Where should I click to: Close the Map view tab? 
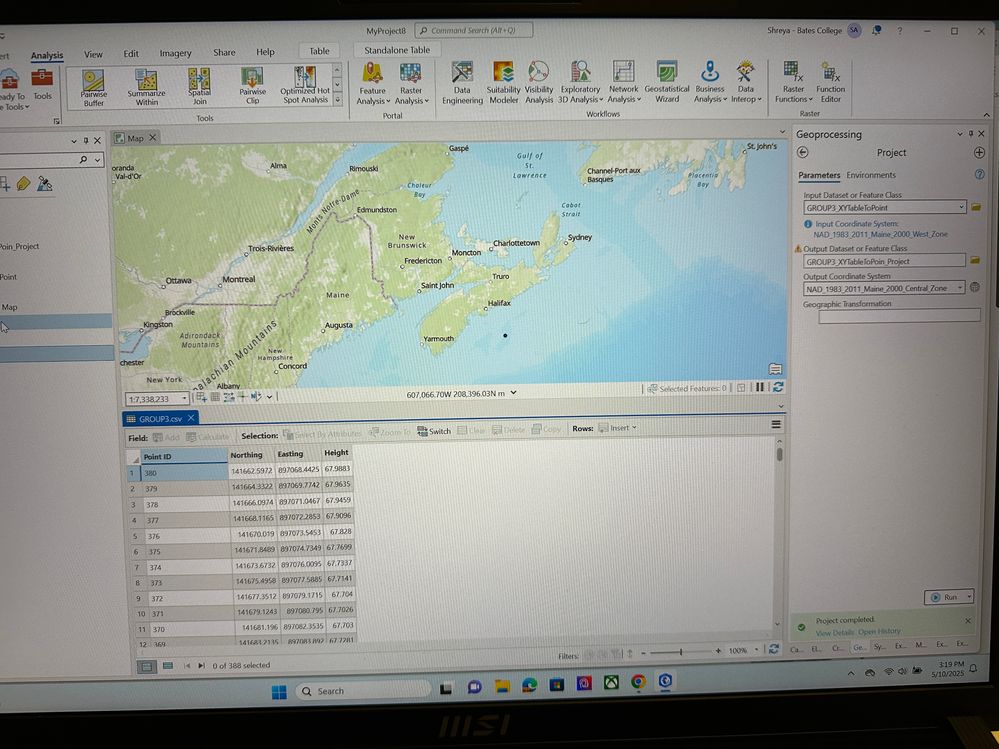pyautogui.click(x=153, y=138)
